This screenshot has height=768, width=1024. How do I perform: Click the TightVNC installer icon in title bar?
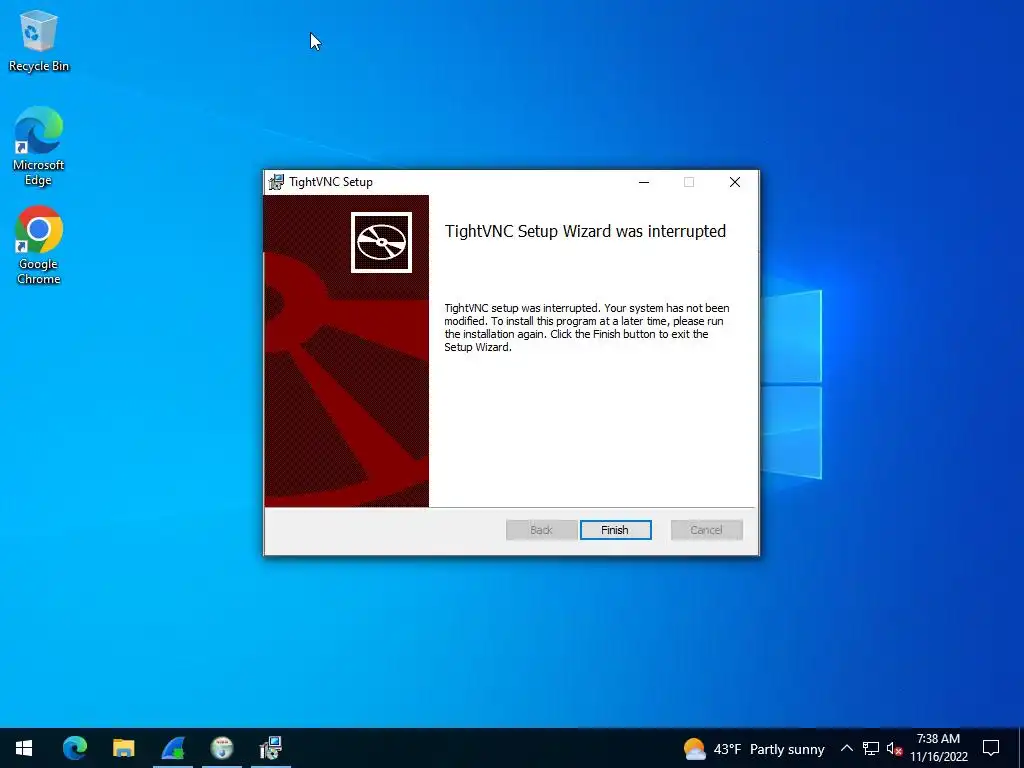[277, 182]
